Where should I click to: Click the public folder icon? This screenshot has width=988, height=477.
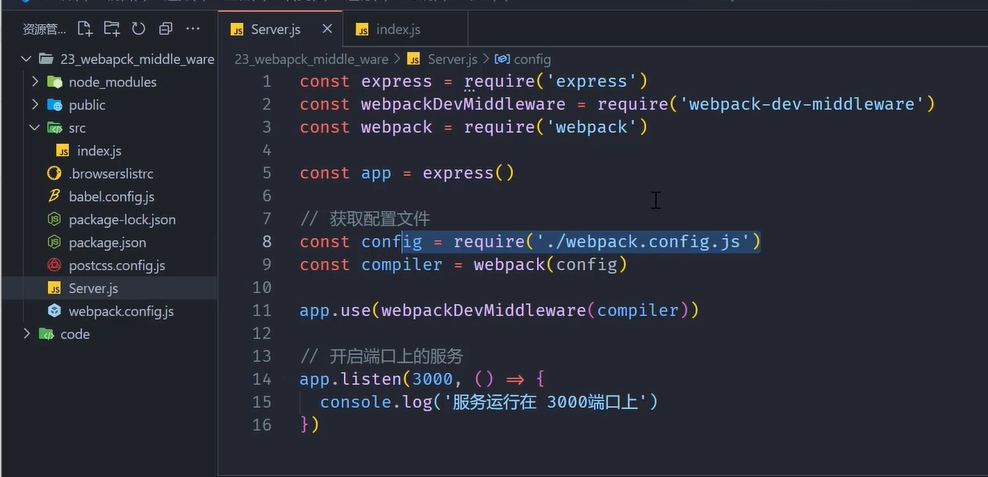[55, 105]
